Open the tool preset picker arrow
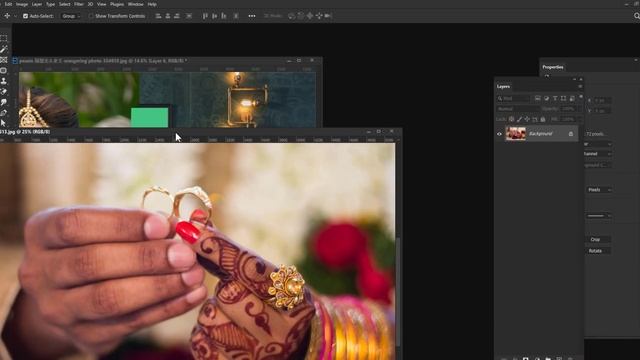Image resolution: width=640 pixels, height=360 pixels. [16, 16]
